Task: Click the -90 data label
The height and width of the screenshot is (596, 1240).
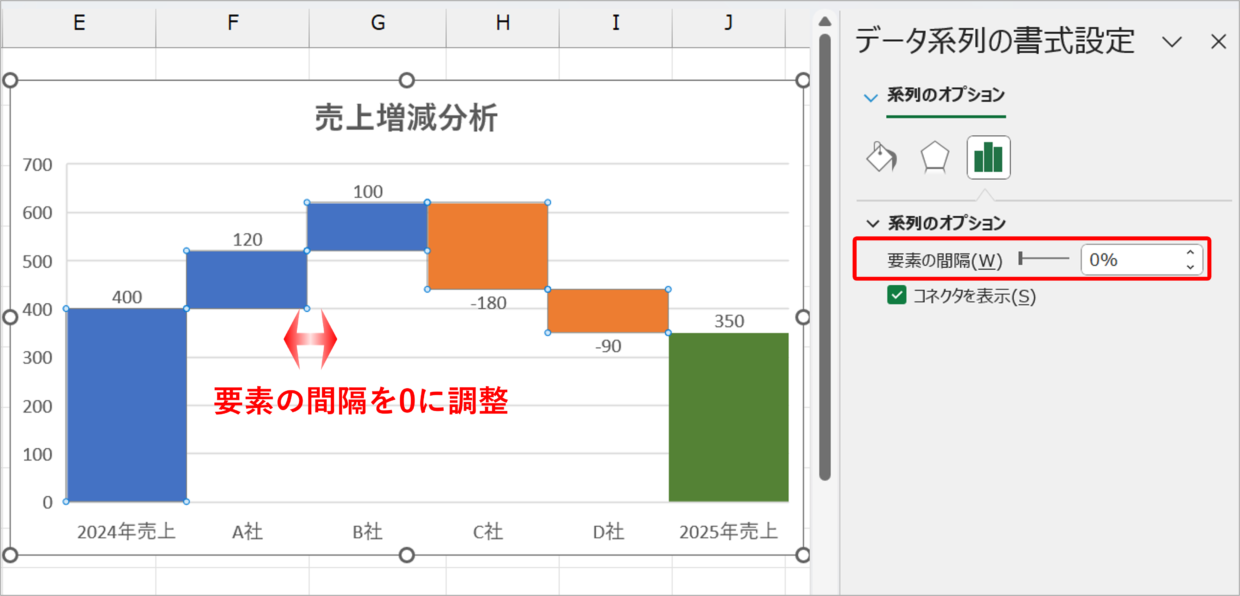Action: coord(608,346)
